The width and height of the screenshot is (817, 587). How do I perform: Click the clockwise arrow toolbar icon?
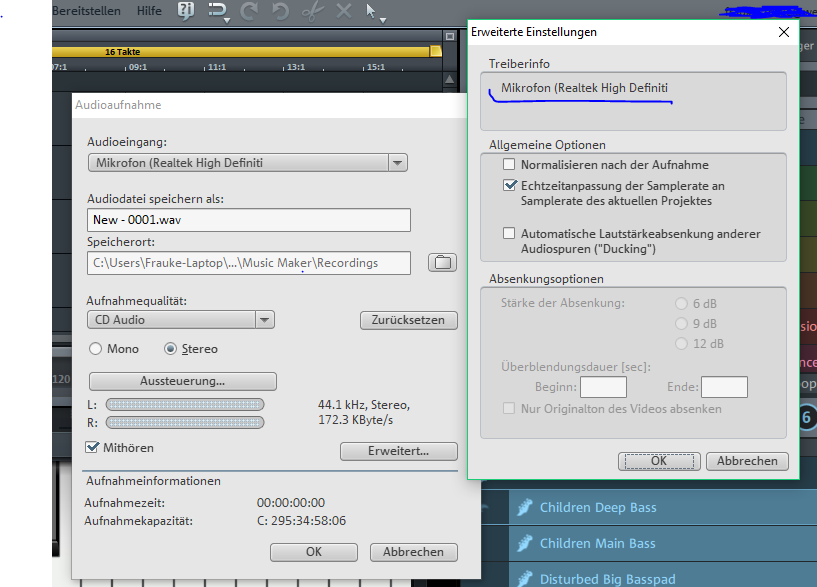[249, 11]
